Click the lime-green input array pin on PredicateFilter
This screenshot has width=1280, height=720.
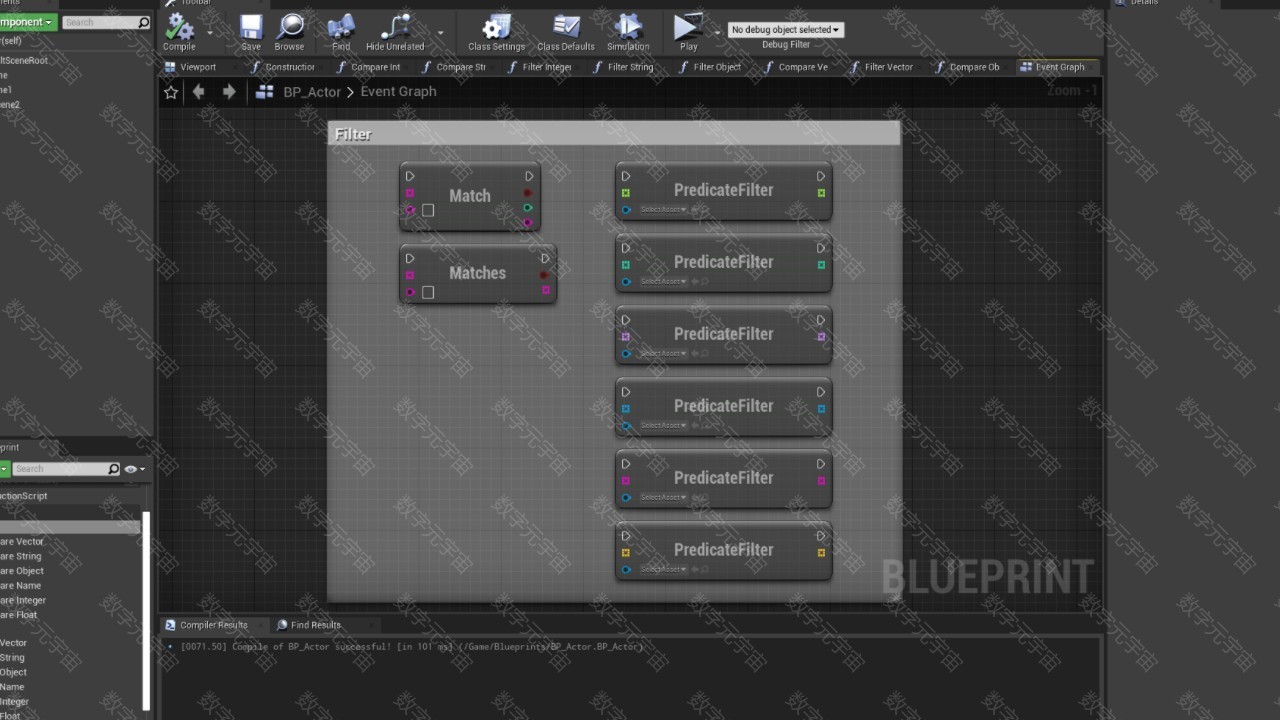coord(626,193)
